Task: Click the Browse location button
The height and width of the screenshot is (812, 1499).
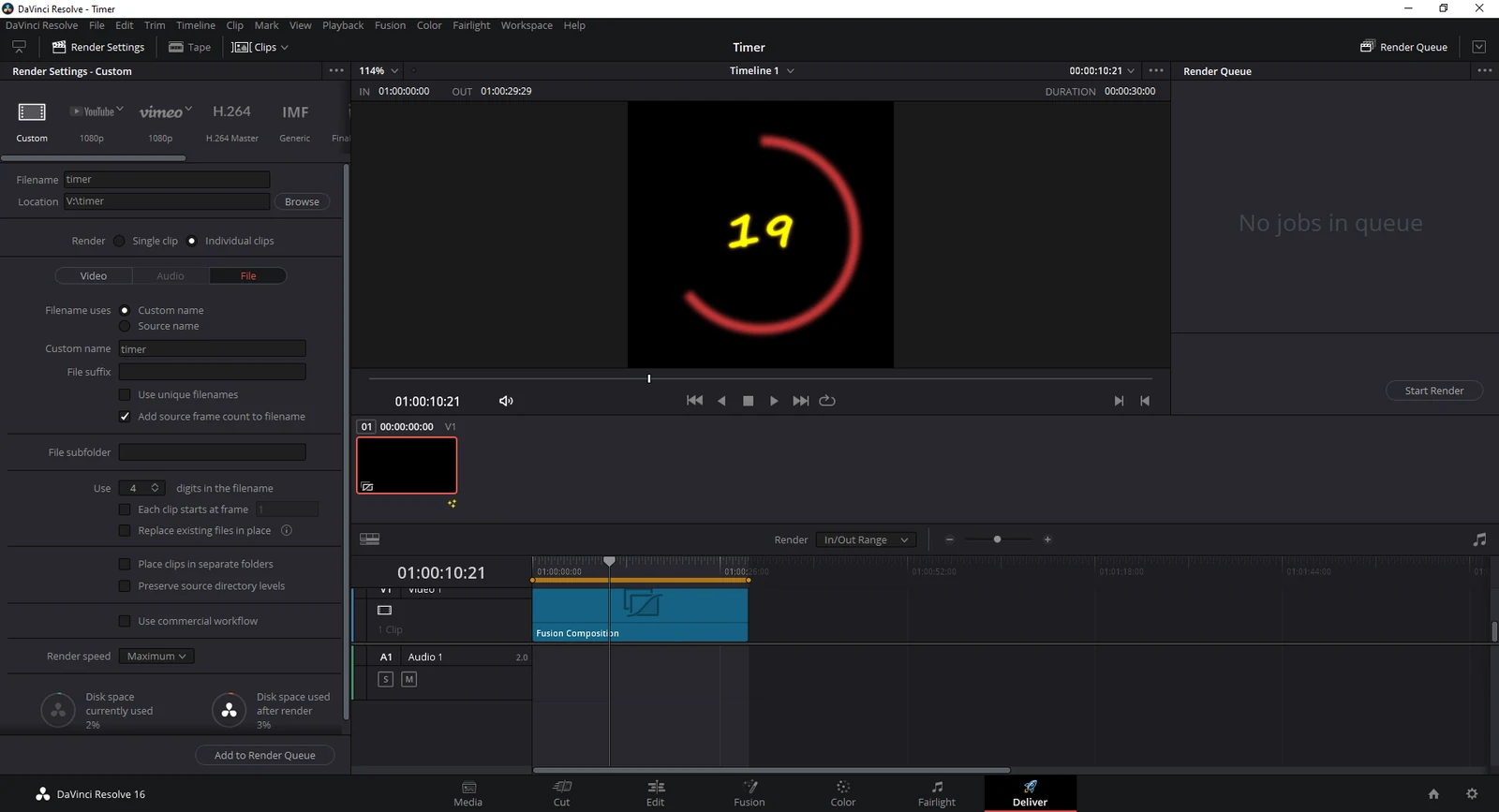Action: tap(302, 201)
